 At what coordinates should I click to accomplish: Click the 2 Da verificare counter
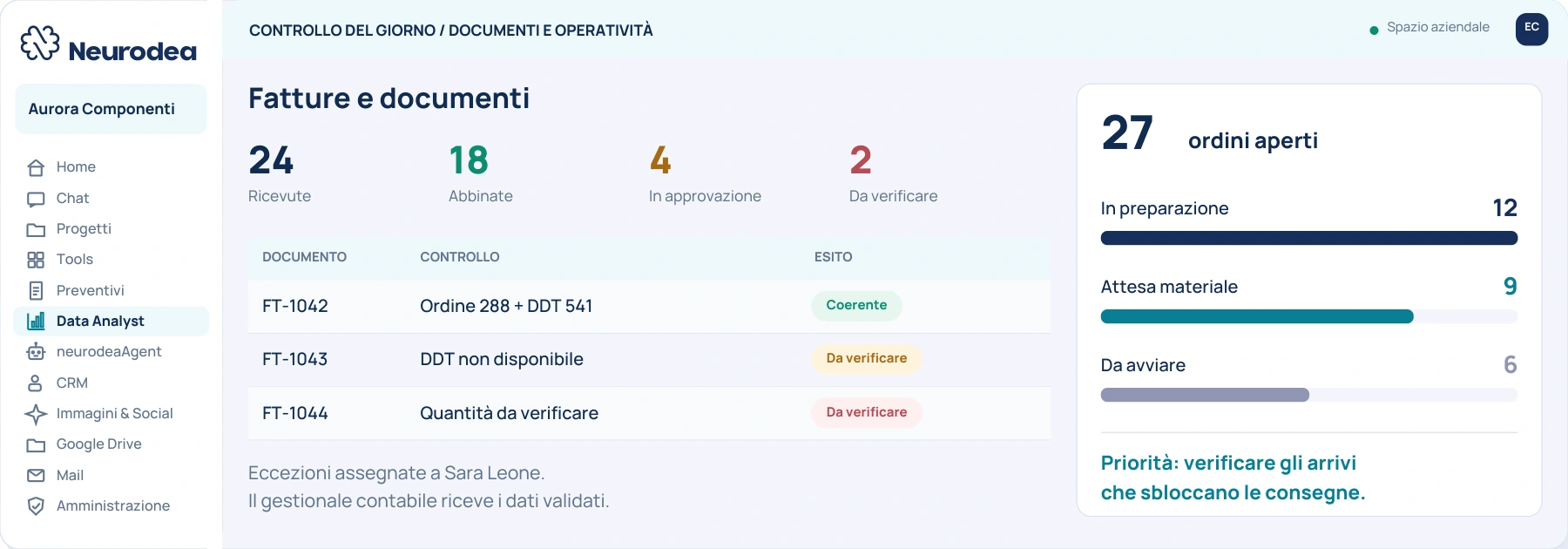click(894, 173)
